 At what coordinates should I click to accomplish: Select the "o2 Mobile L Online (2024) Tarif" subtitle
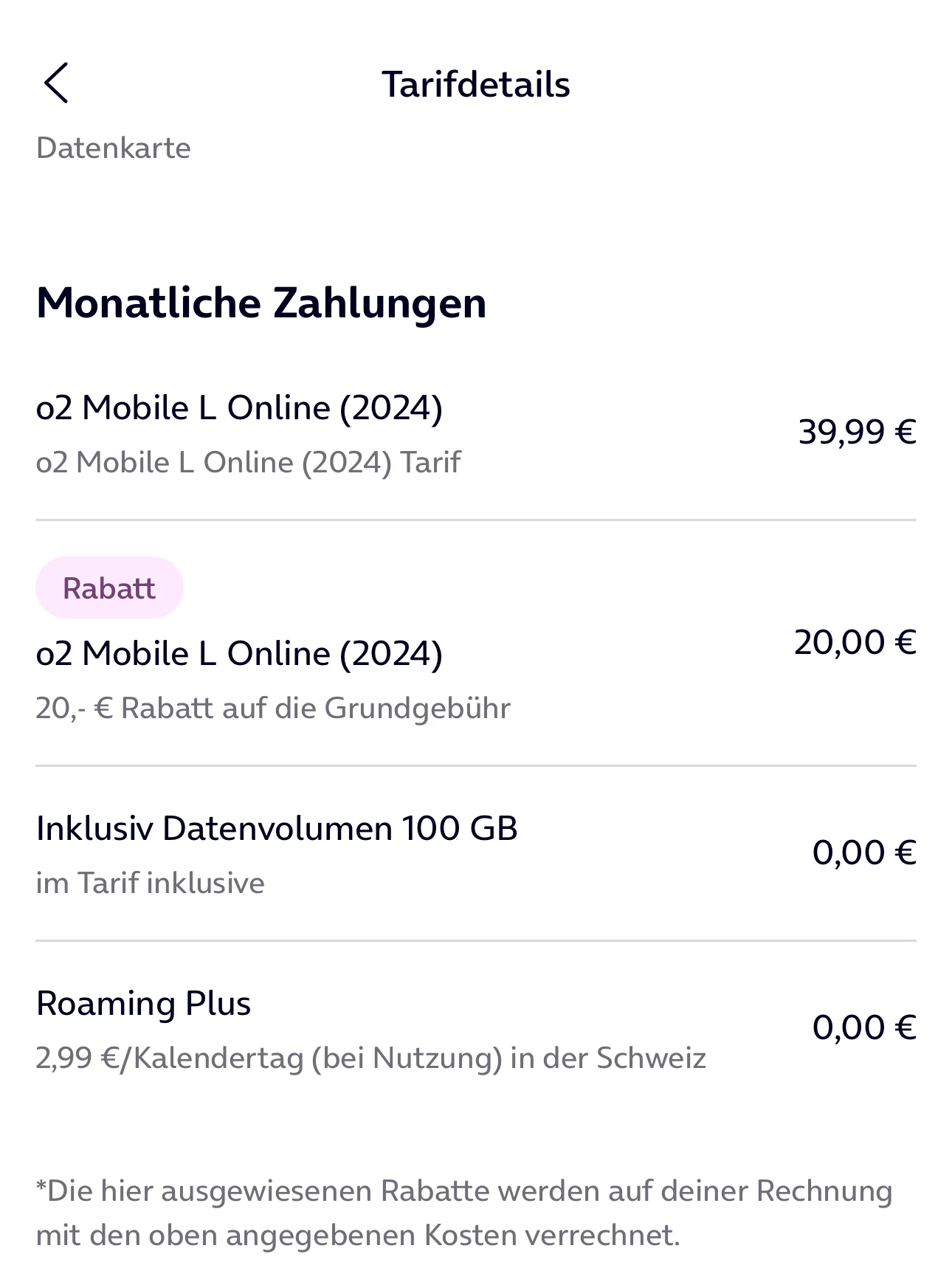[x=248, y=463]
